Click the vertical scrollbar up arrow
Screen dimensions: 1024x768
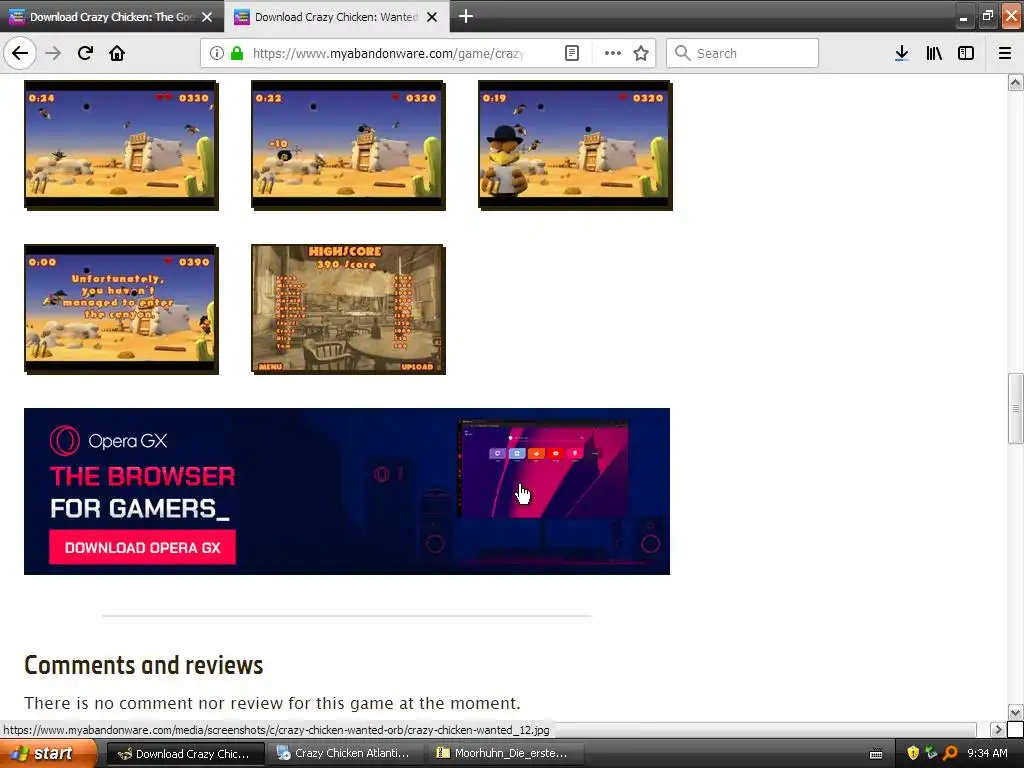tap(1015, 82)
